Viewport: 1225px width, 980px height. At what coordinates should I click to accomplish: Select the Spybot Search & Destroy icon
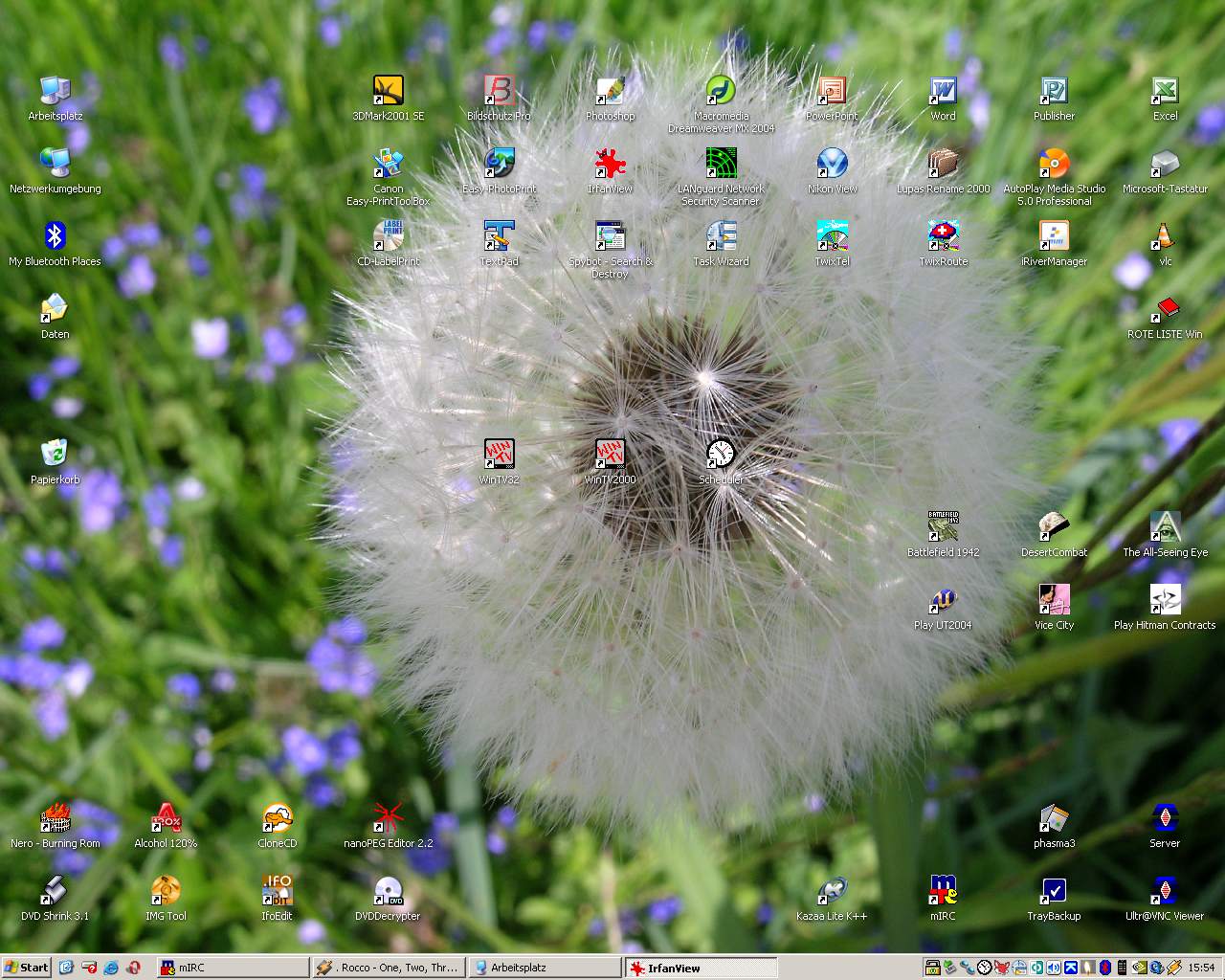[610, 237]
